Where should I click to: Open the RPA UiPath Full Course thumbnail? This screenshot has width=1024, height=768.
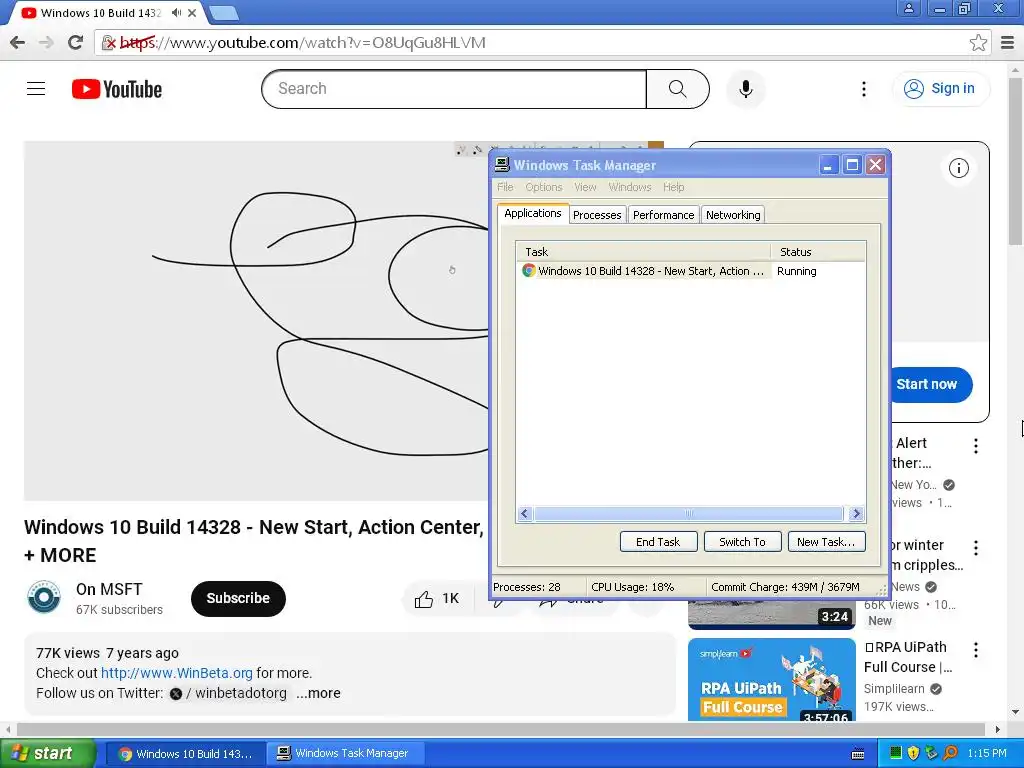tap(772, 679)
